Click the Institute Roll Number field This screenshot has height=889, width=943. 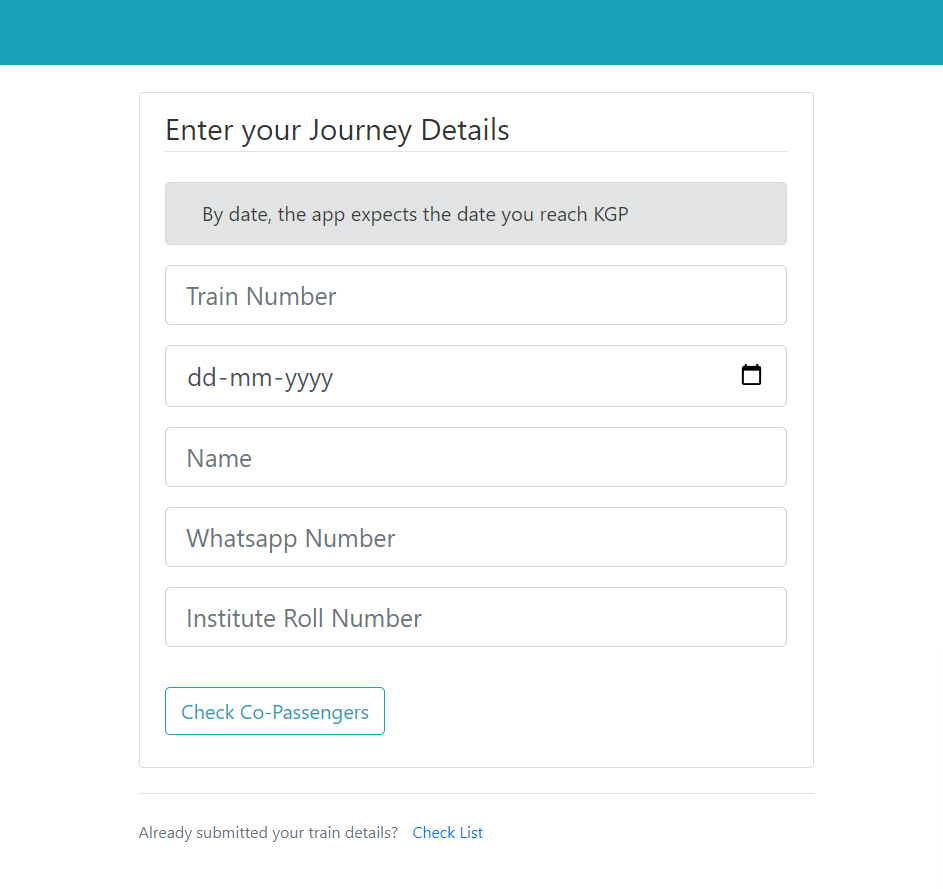(x=476, y=617)
